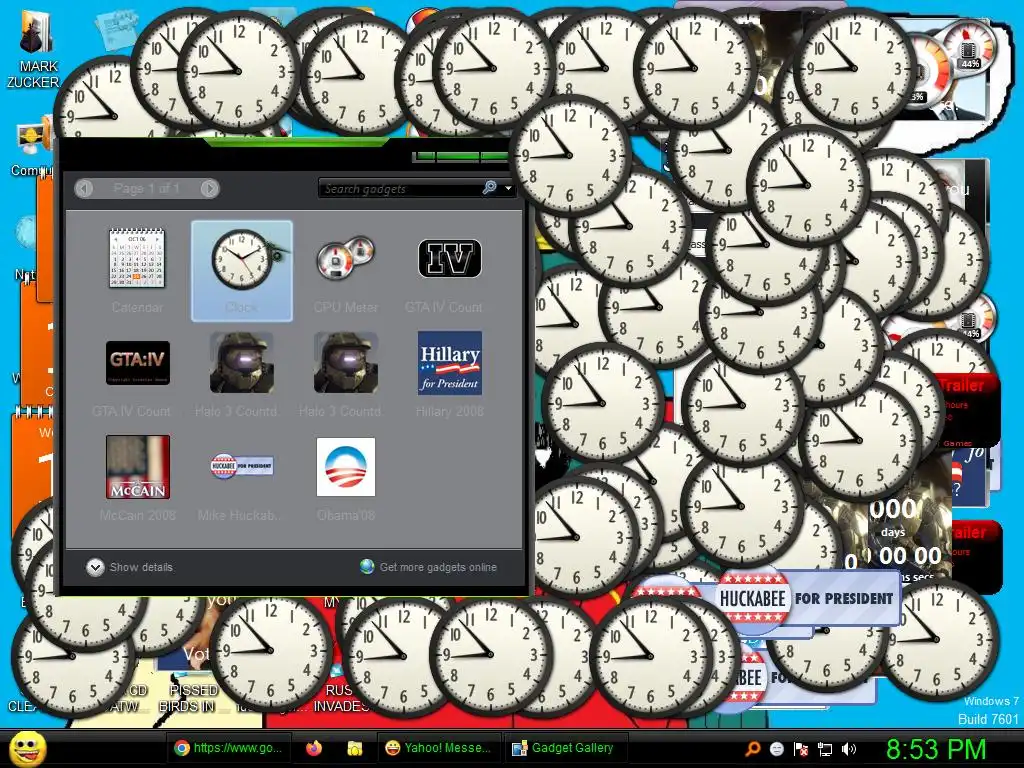The image size is (1024, 768).
Task: Click the 8:53 PM taskbar clock
Action: point(935,749)
